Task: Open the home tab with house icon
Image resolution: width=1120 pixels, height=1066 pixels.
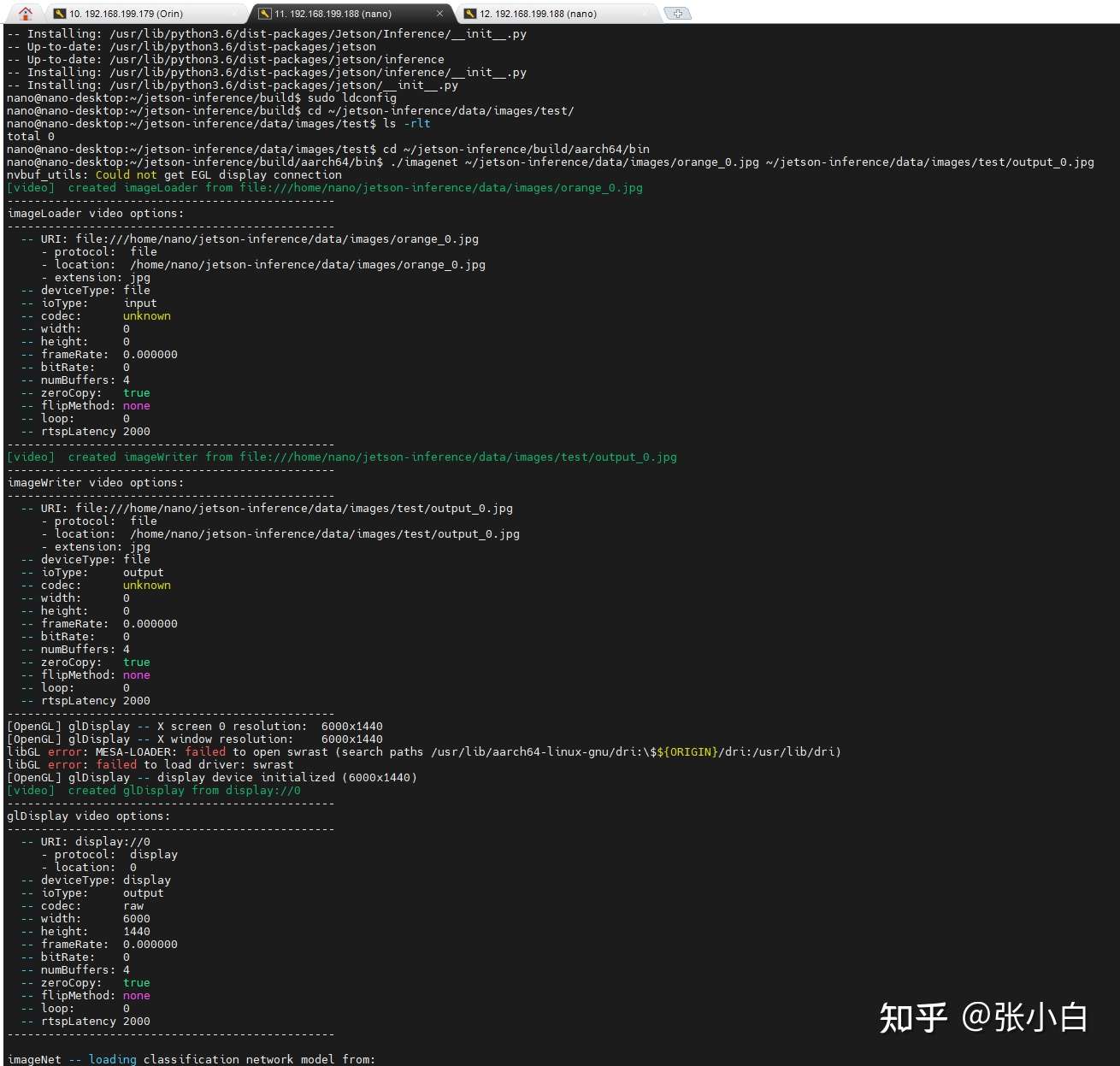Action: pyautogui.click(x=26, y=13)
